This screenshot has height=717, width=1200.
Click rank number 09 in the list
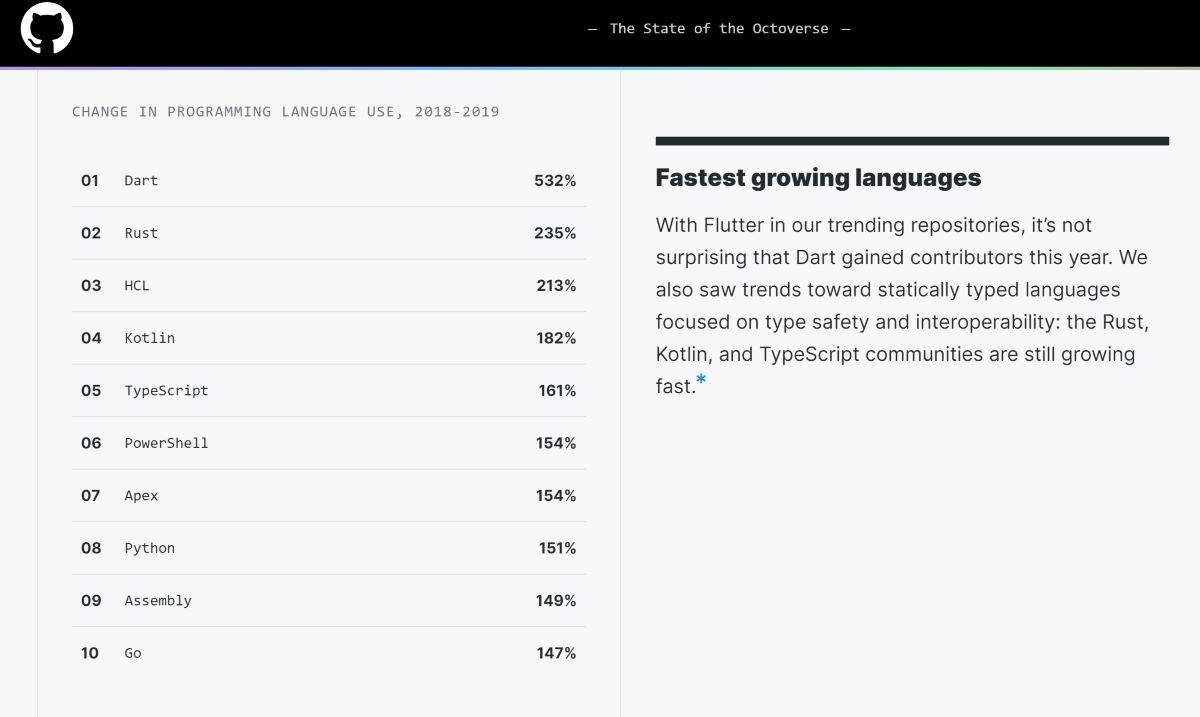coord(91,600)
